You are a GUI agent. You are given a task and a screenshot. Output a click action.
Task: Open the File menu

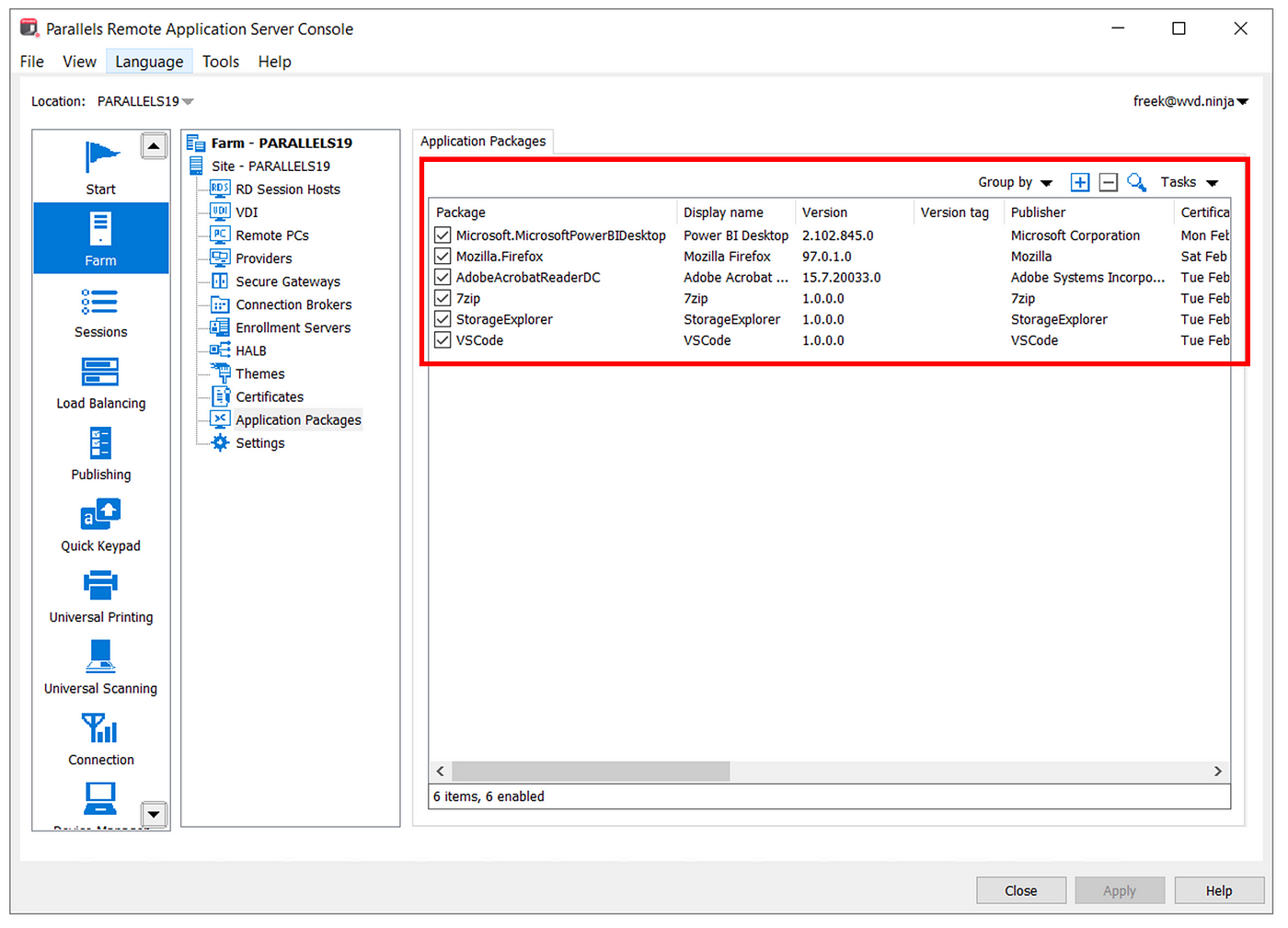coord(32,62)
